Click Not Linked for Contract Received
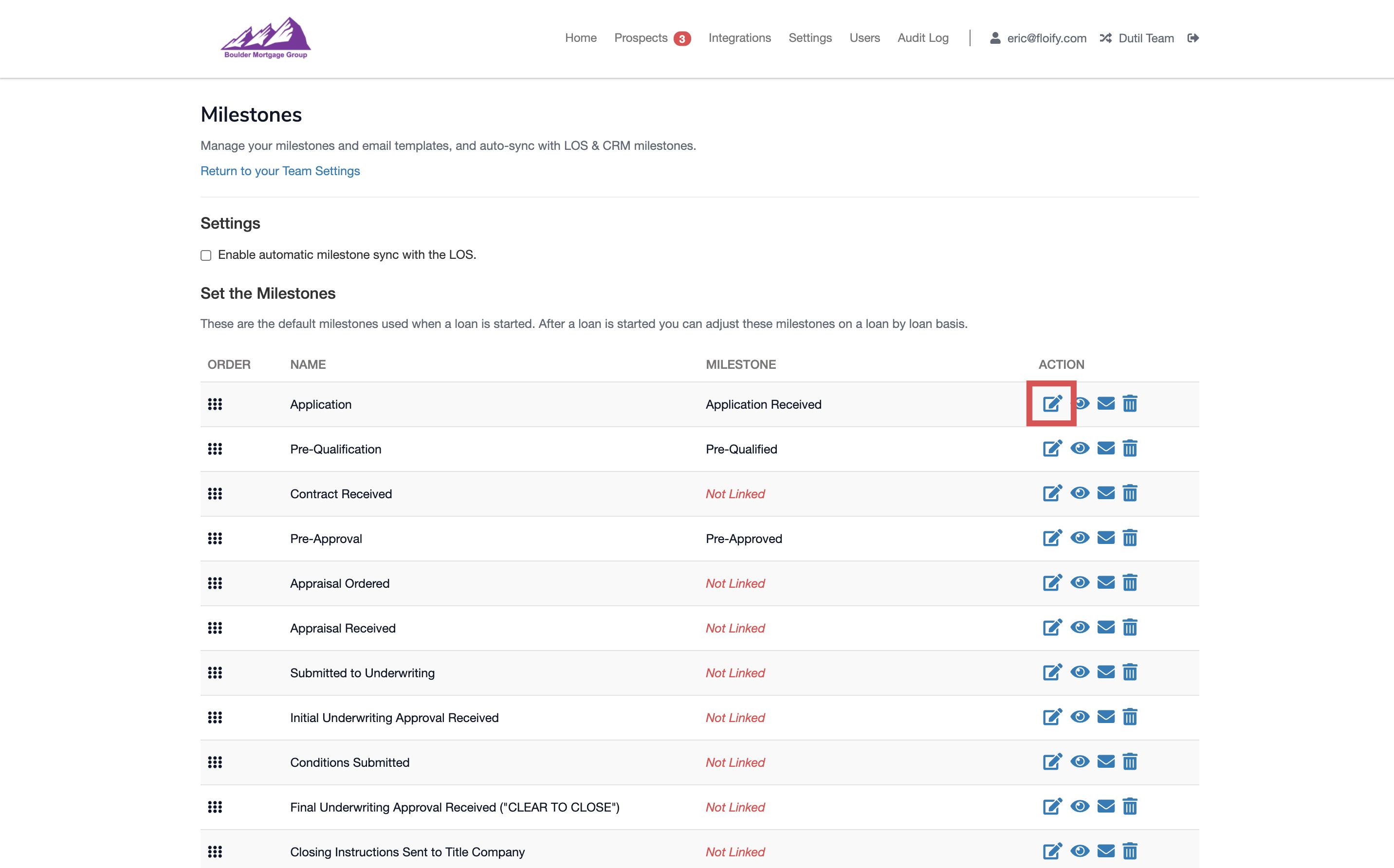The height and width of the screenshot is (868, 1394). tap(735, 494)
